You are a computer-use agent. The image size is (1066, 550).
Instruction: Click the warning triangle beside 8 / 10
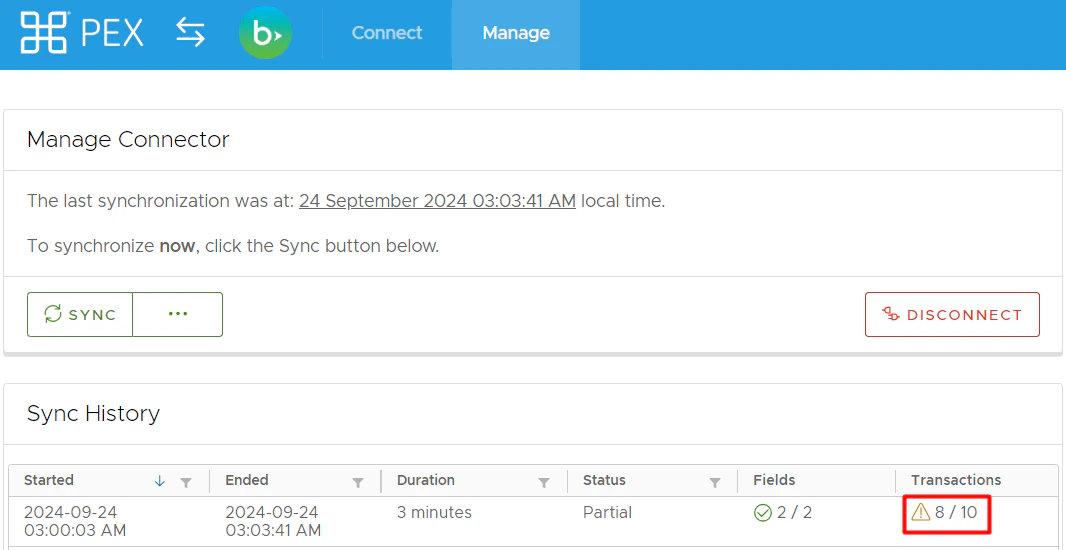(x=921, y=512)
